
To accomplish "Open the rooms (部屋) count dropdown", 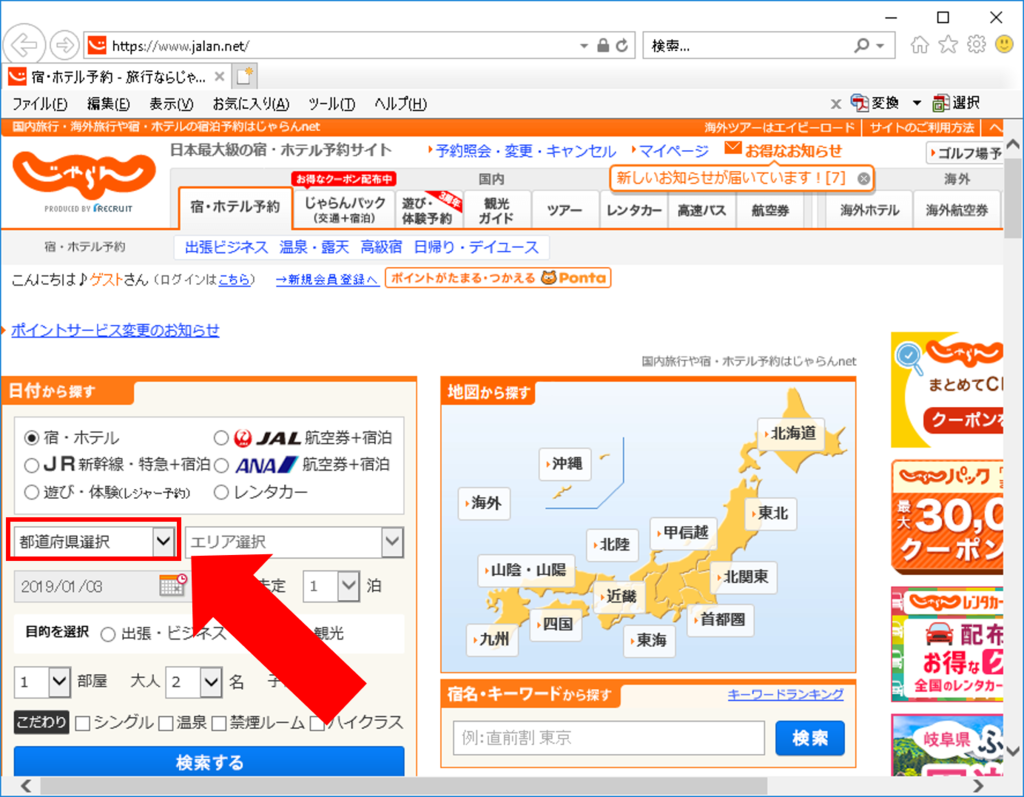I will tap(42, 682).
